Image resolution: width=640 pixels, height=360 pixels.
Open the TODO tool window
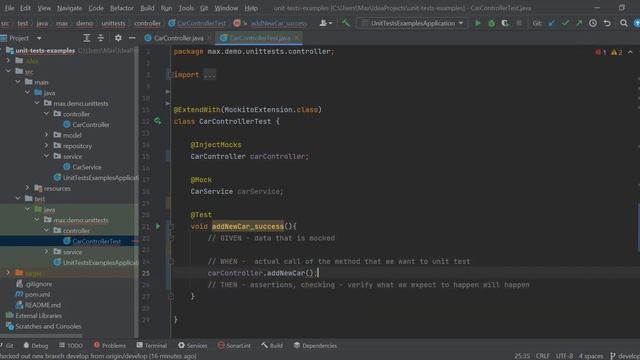click(71, 345)
